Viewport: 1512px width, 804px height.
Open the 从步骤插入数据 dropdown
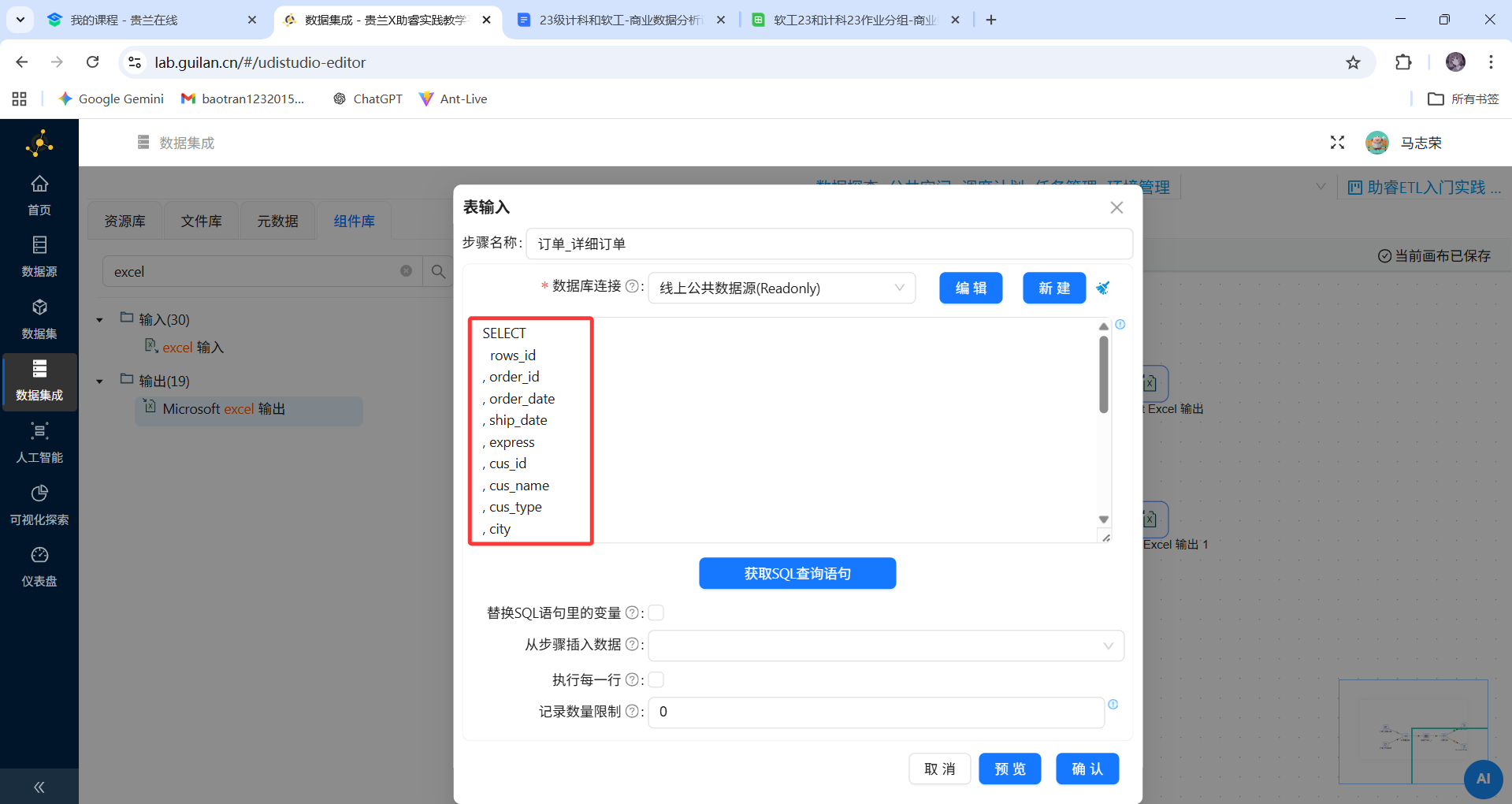tap(886, 646)
